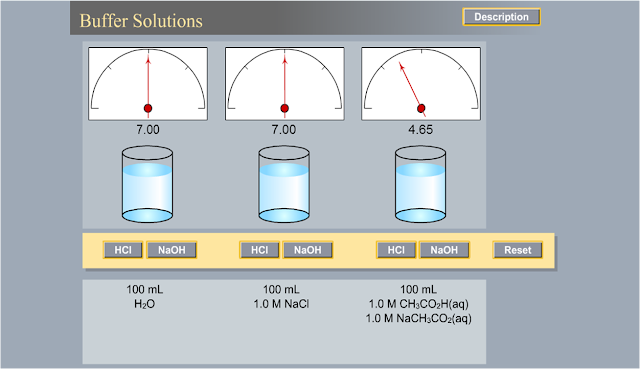Add NaOH to the NaCl solution
Image resolution: width=640 pixels, height=369 pixels.
[x=308, y=250]
